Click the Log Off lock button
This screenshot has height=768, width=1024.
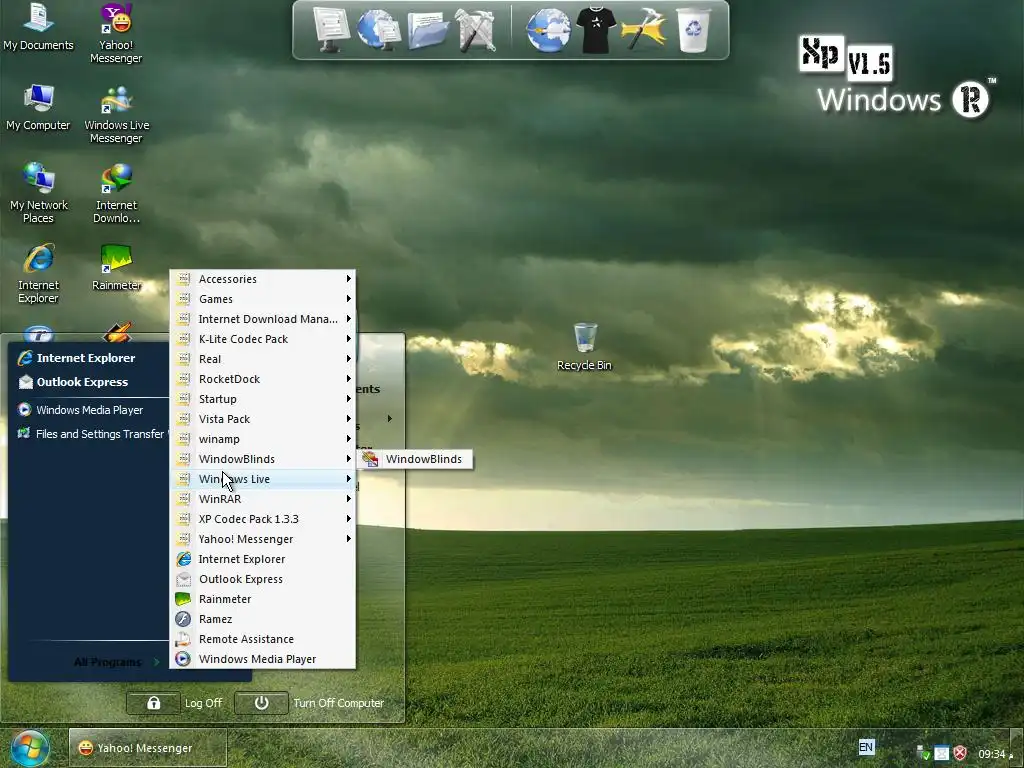pyautogui.click(x=153, y=703)
